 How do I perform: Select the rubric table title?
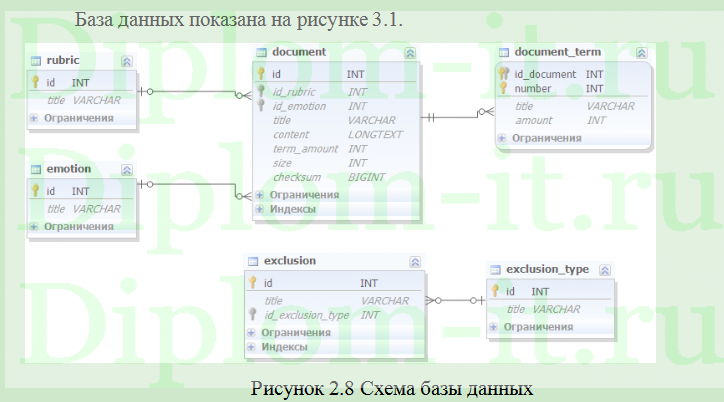63,60
